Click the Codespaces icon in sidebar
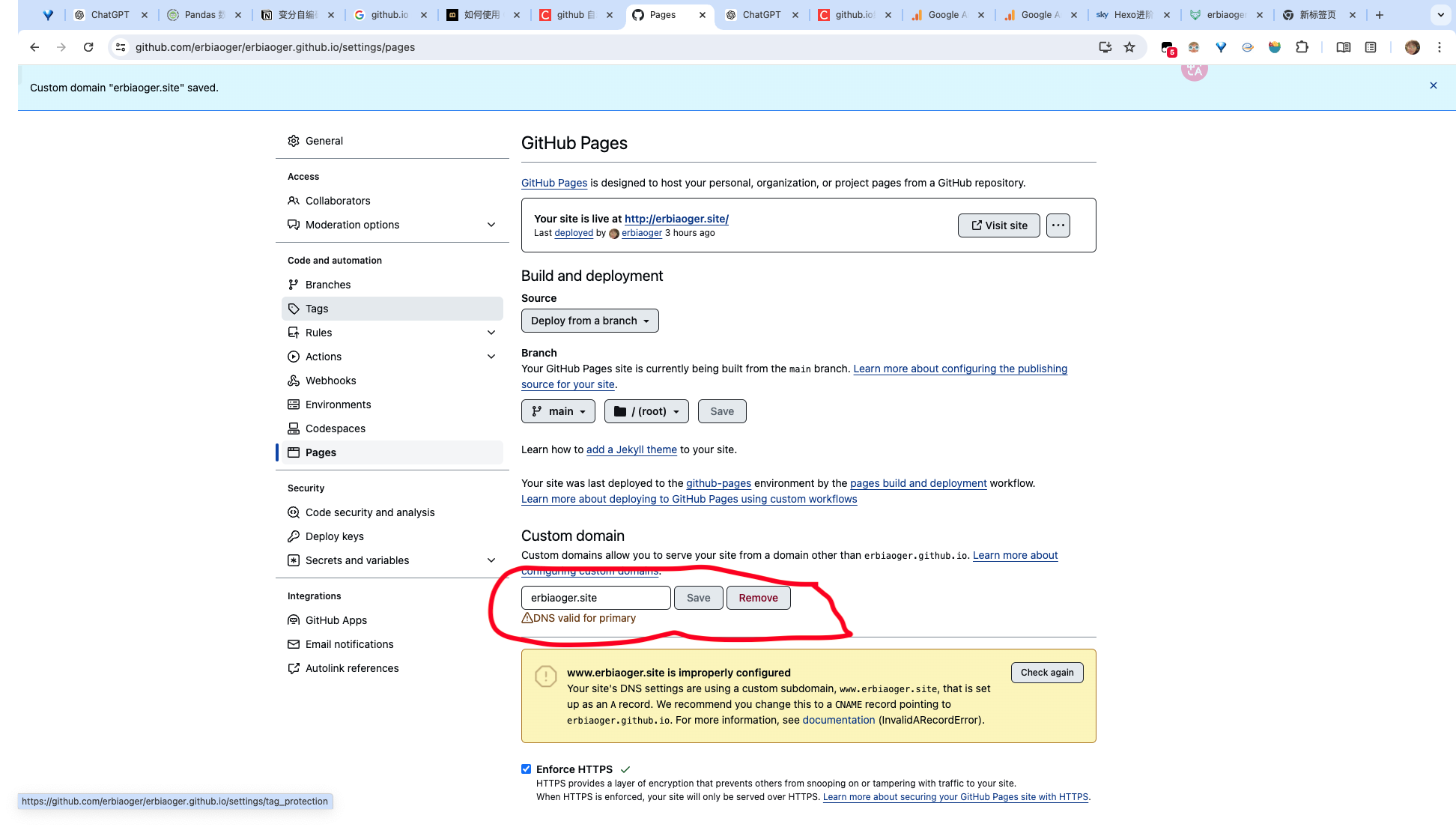 (294, 428)
